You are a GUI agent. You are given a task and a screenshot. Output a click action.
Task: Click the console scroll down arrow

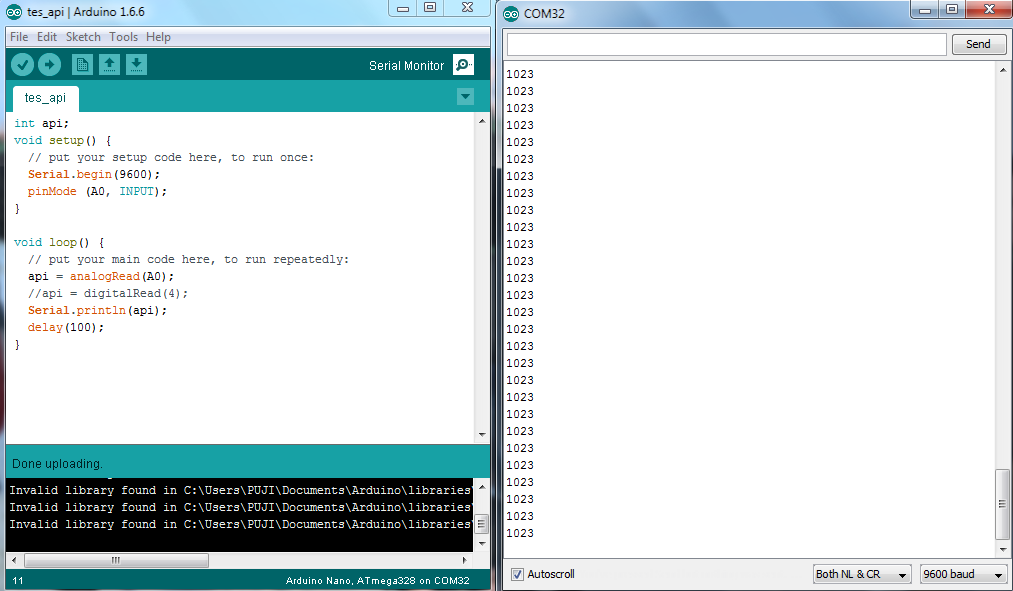tap(482, 544)
